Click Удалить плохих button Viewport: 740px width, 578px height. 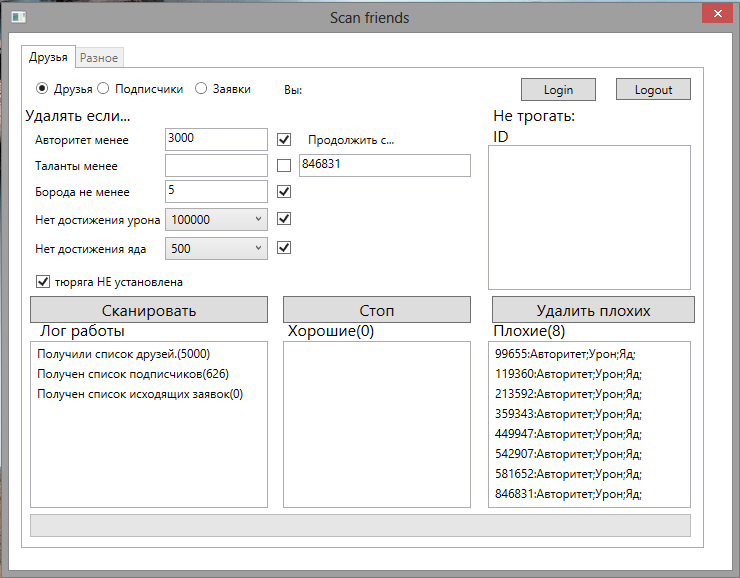click(592, 310)
